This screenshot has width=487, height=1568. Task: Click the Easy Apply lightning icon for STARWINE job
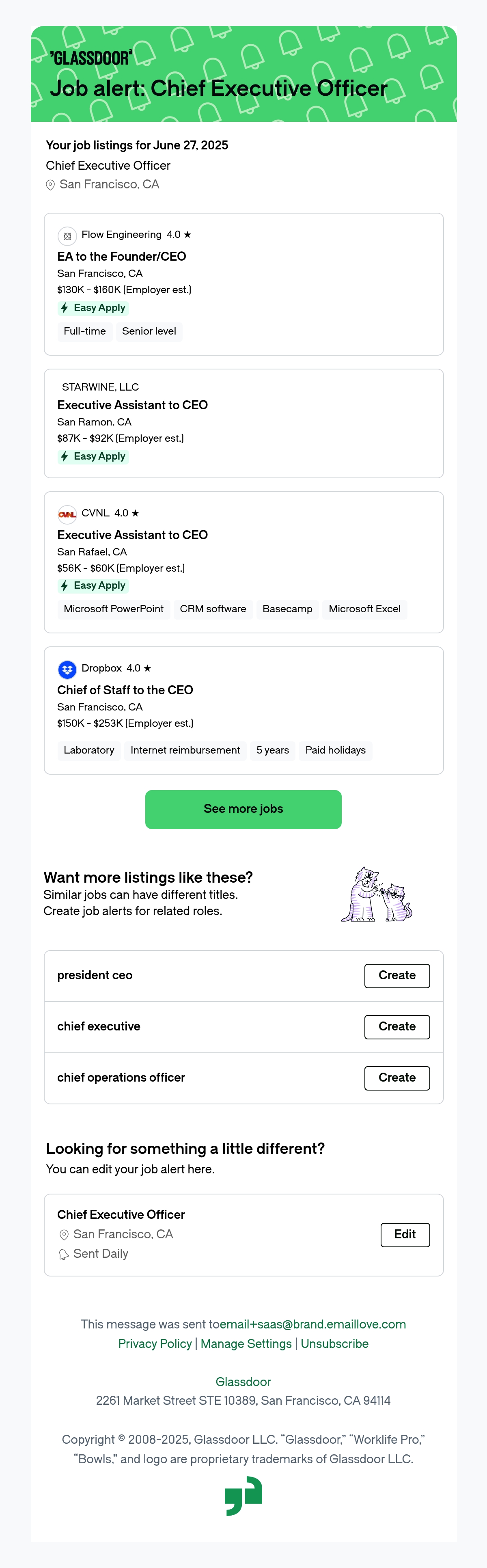65,456
